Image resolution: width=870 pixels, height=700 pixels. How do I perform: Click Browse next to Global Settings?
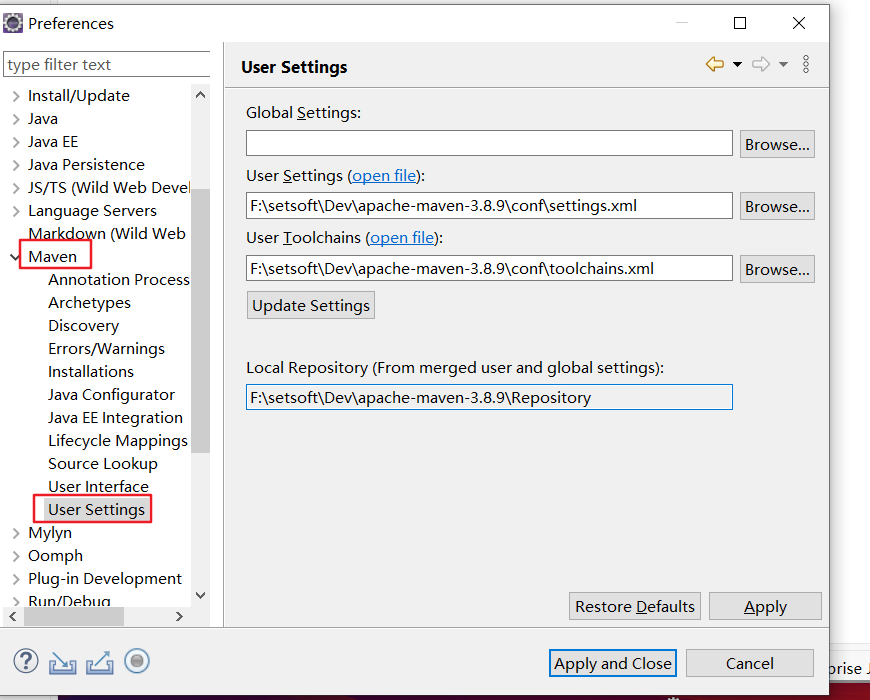[x=776, y=144]
